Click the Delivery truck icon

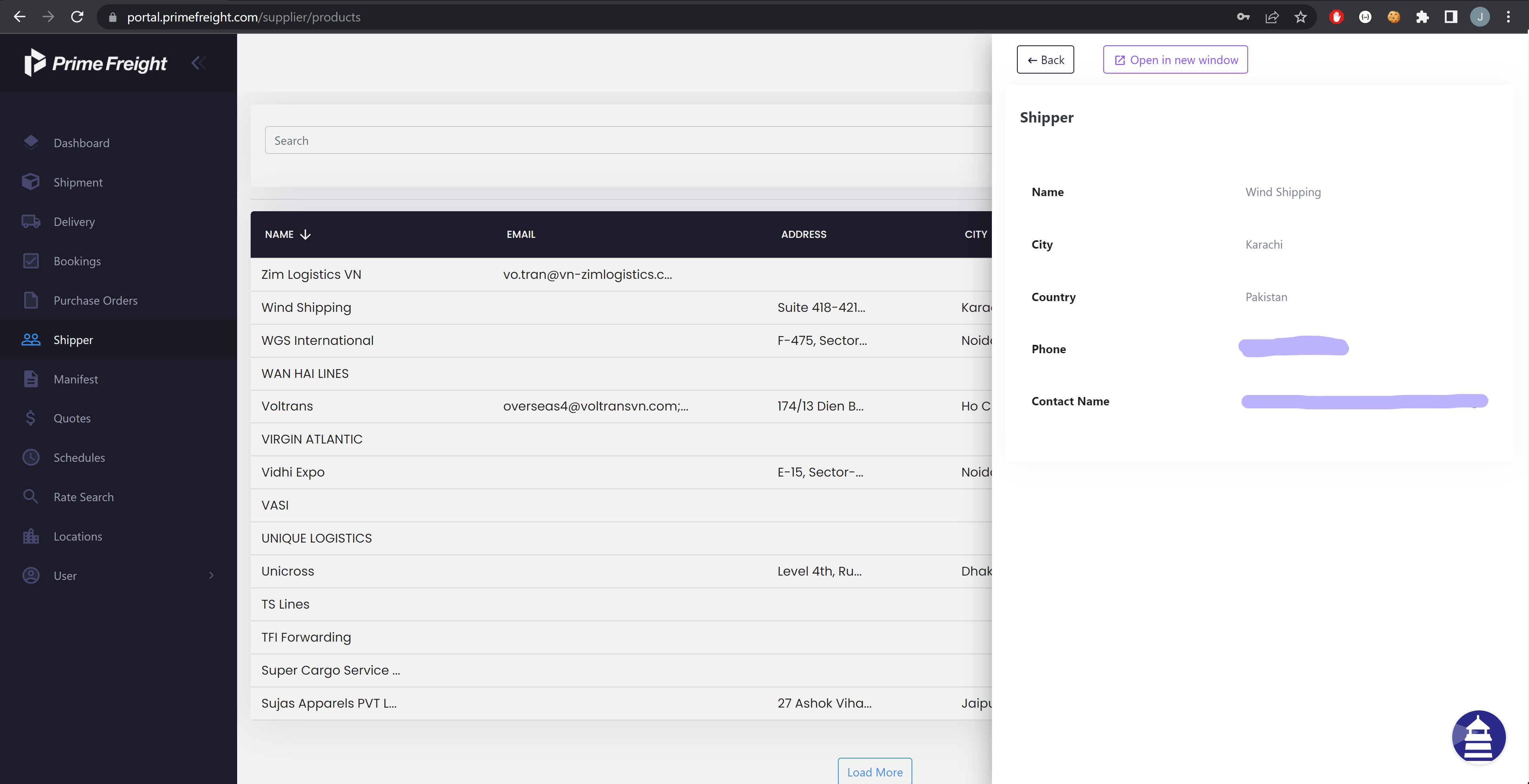point(31,222)
